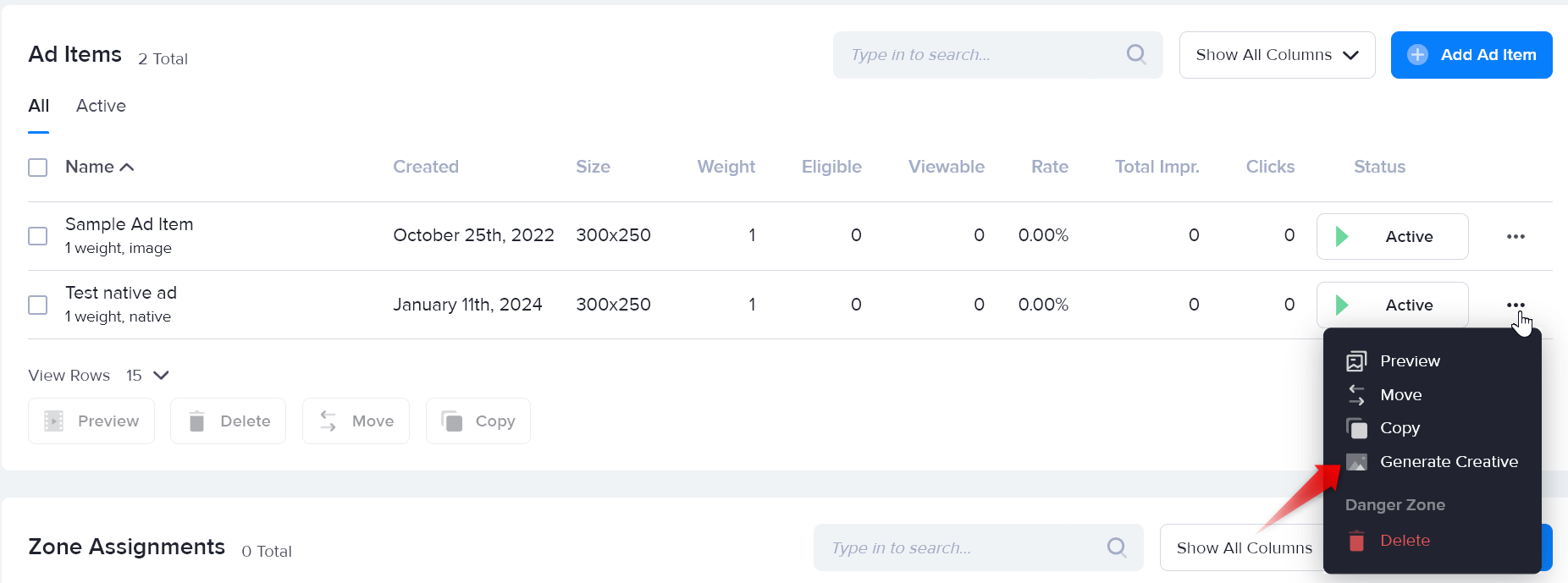Open the View Rows 15 dropdown
1568x583 pixels.
coord(148,375)
